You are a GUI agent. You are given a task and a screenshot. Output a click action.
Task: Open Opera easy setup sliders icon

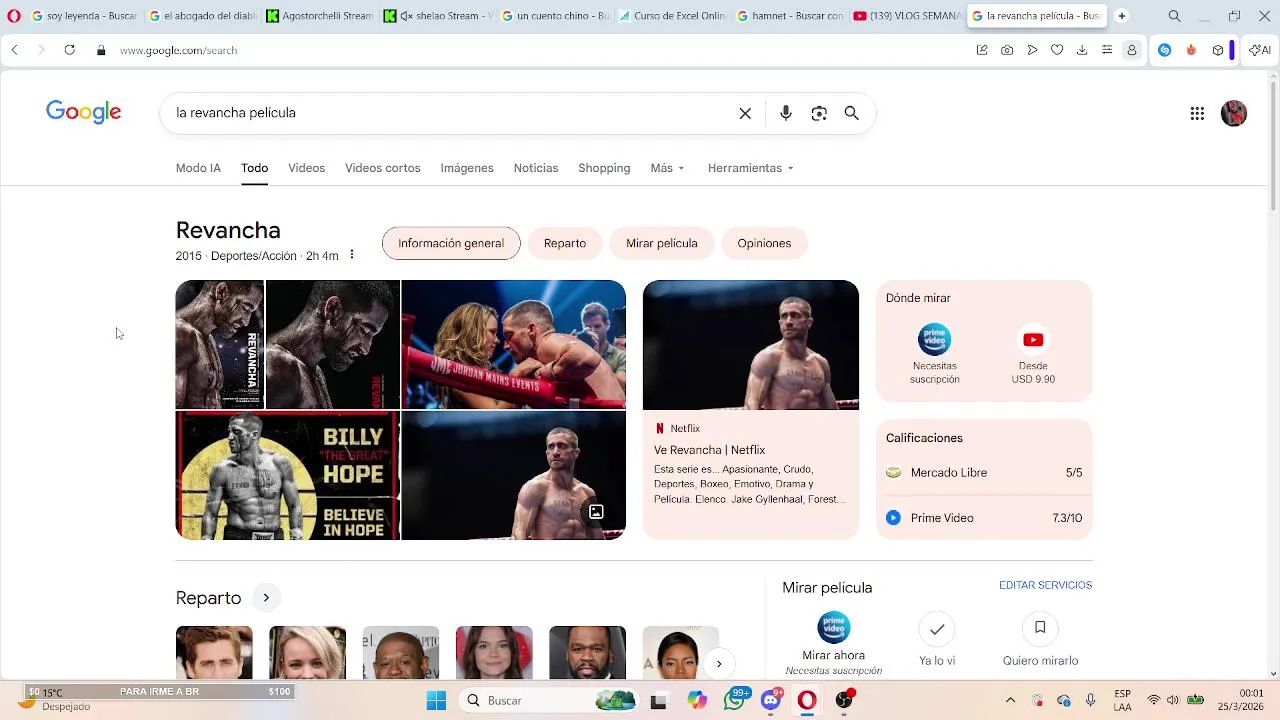(1107, 50)
